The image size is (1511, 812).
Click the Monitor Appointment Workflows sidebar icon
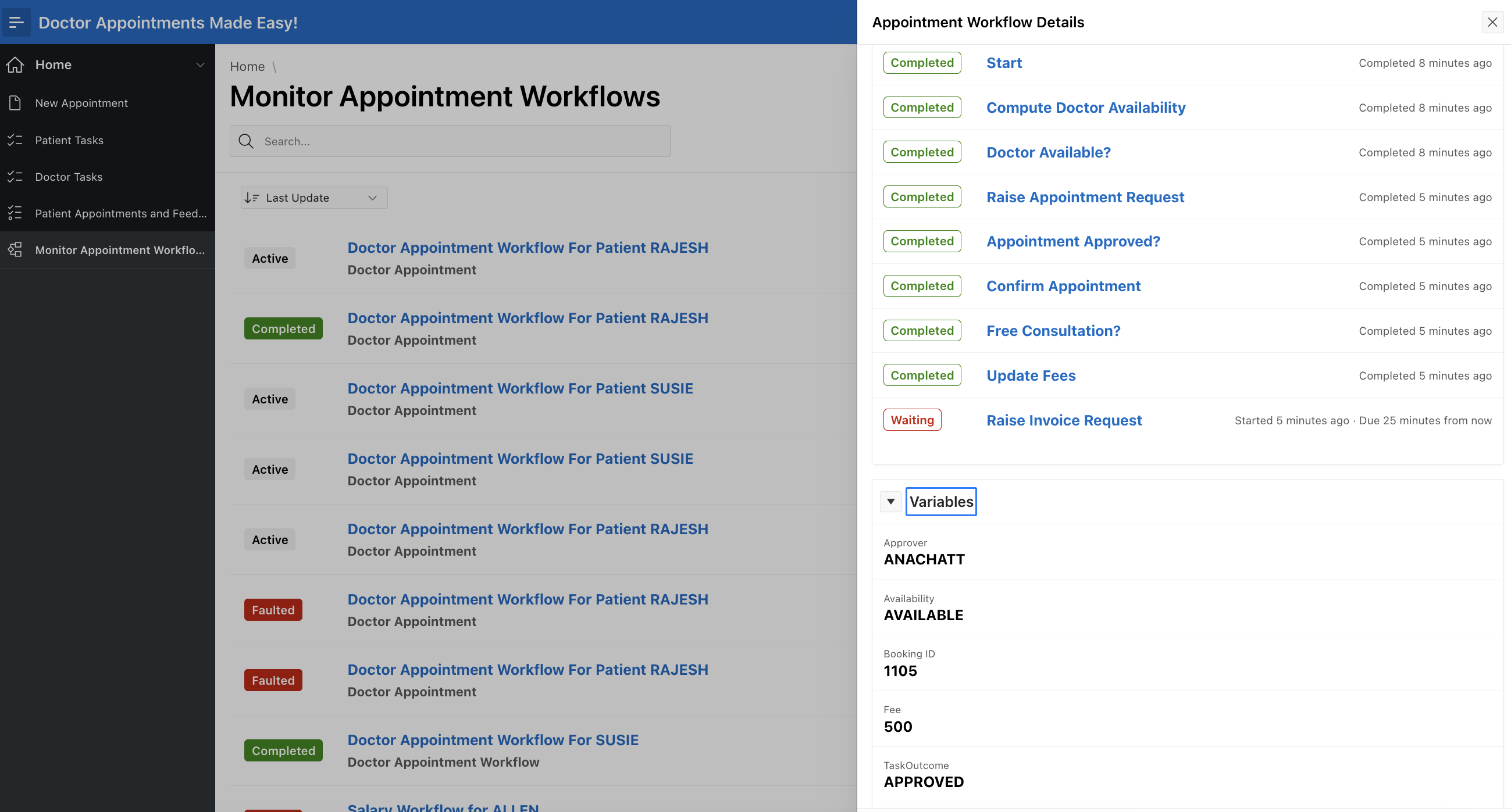coord(15,250)
